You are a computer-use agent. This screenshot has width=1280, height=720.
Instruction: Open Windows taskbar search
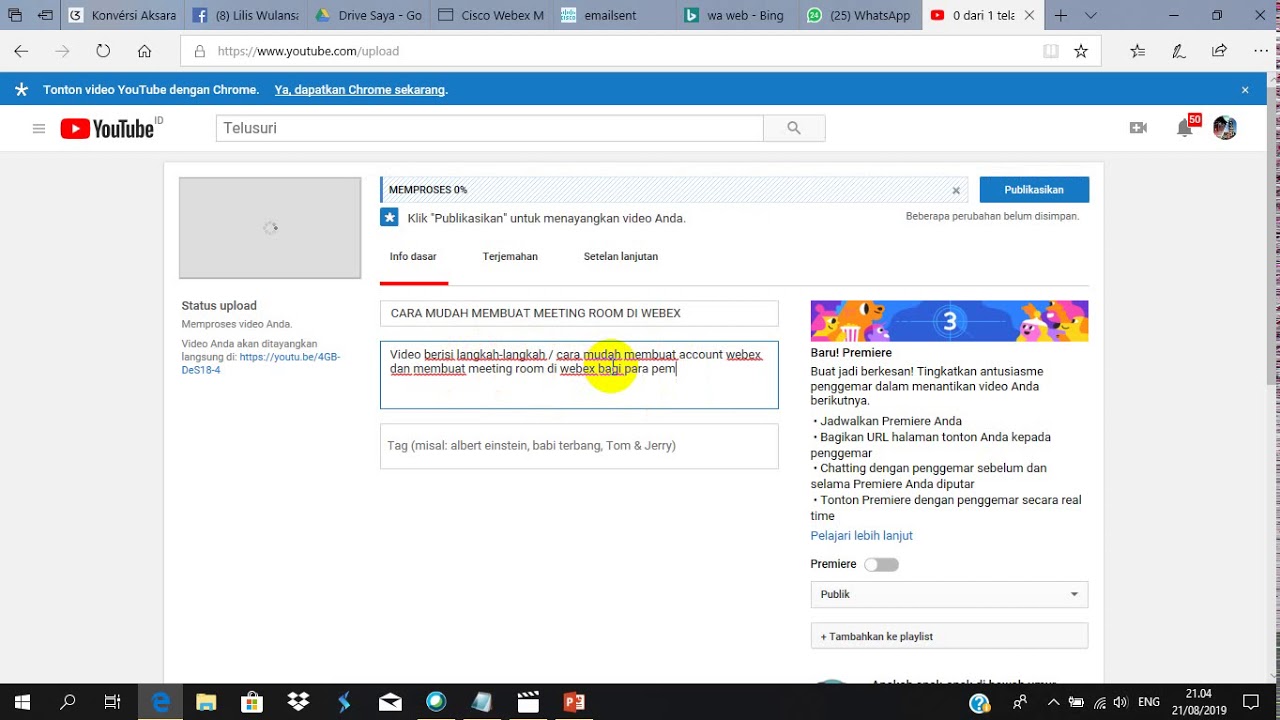(x=67, y=702)
